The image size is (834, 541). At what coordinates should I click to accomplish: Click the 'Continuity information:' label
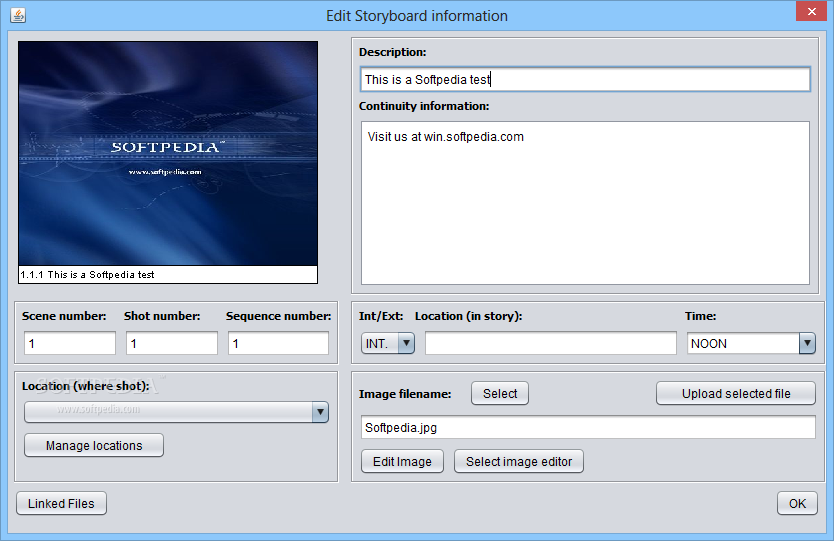pyautogui.click(x=424, y=106)
